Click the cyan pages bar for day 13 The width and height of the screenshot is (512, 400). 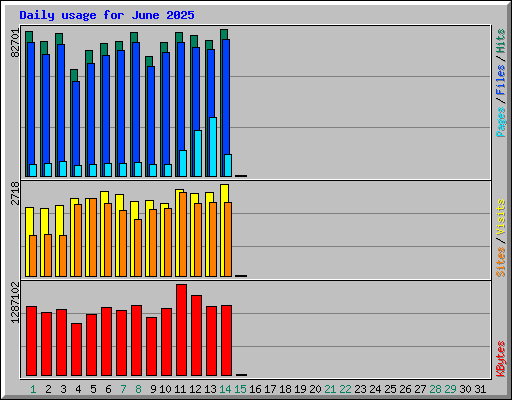213,147
